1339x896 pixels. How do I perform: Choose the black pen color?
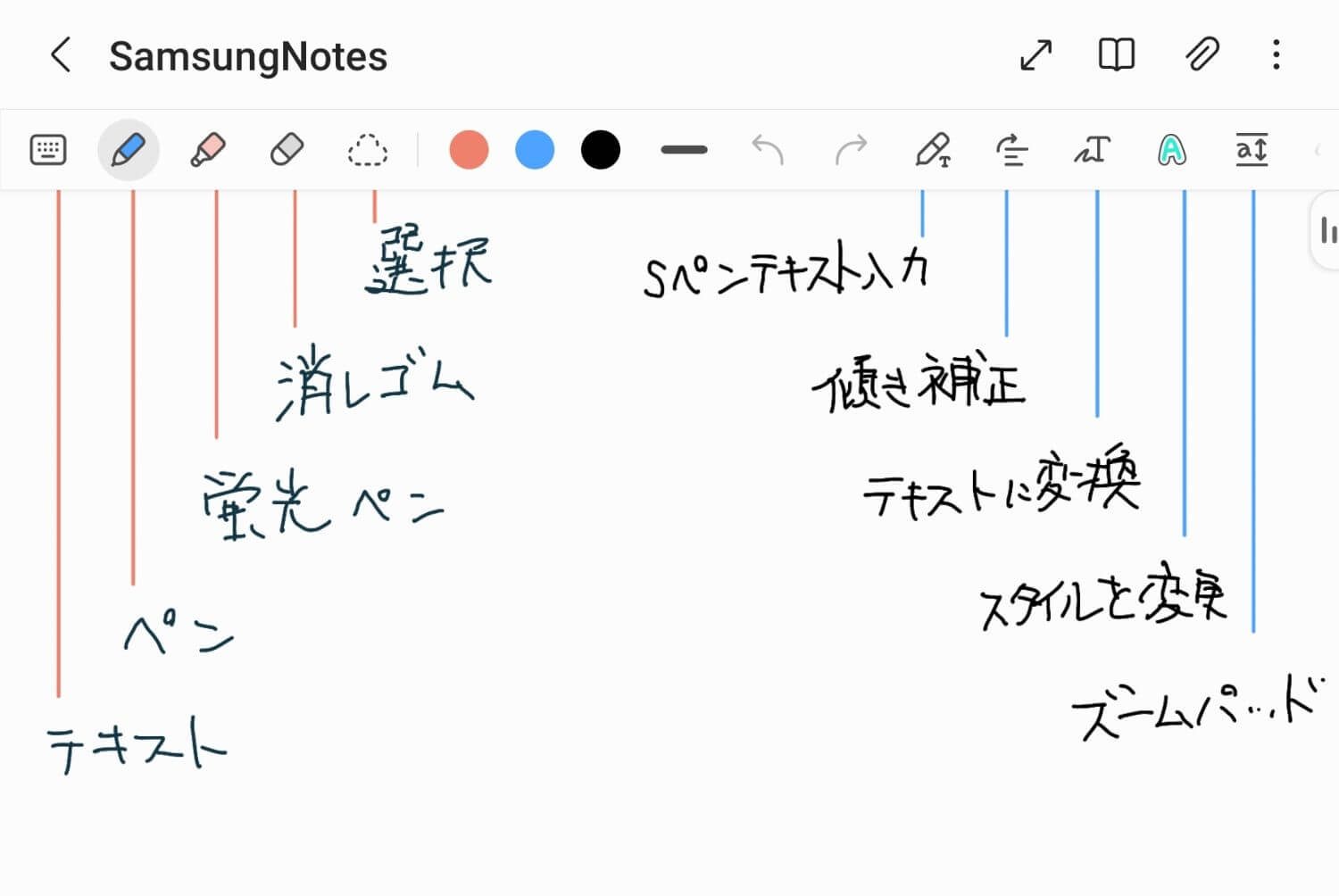tap(601, 150)
